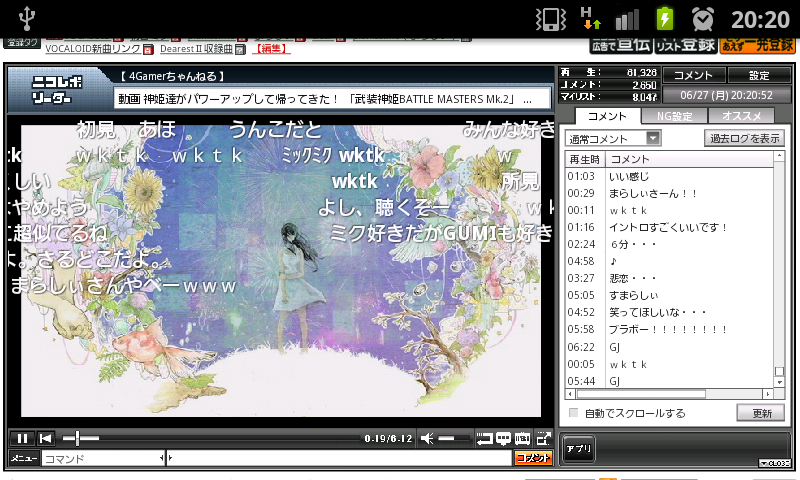Image resolution: width=800 pixels, height=480 pixels.
Task: Click horizontal scrollbar right arrow
Action: (767, 394)
